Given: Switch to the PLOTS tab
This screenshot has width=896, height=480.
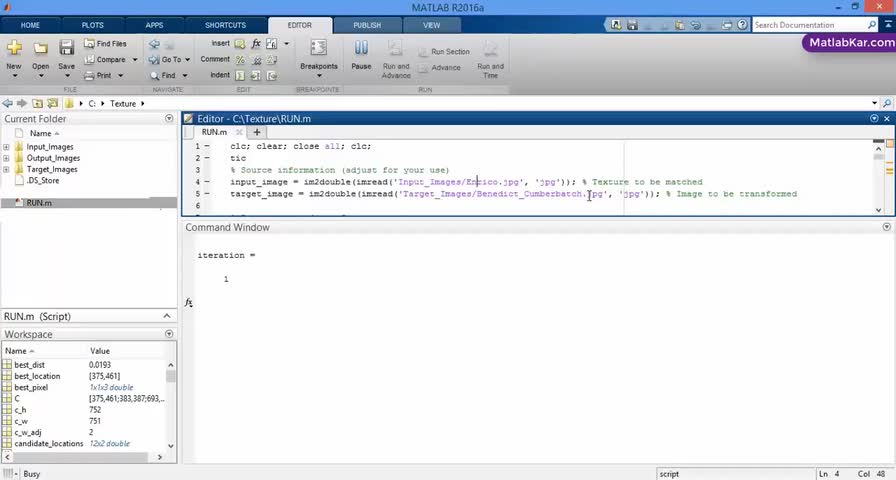Looking at the screenshot, I should tap(93, 25).
